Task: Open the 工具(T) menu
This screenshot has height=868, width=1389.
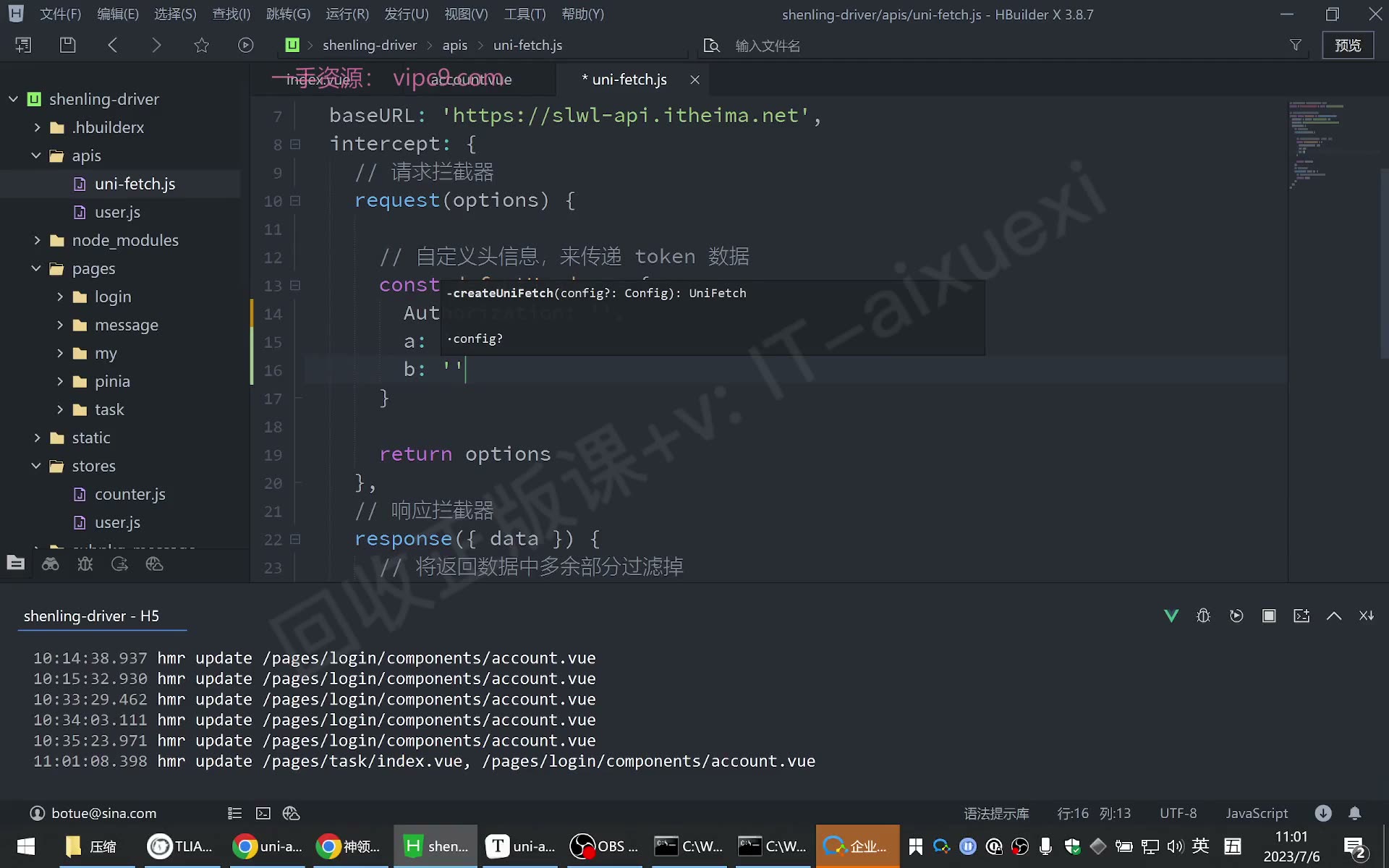Action: pyautogui.click(x=525, y=14)
